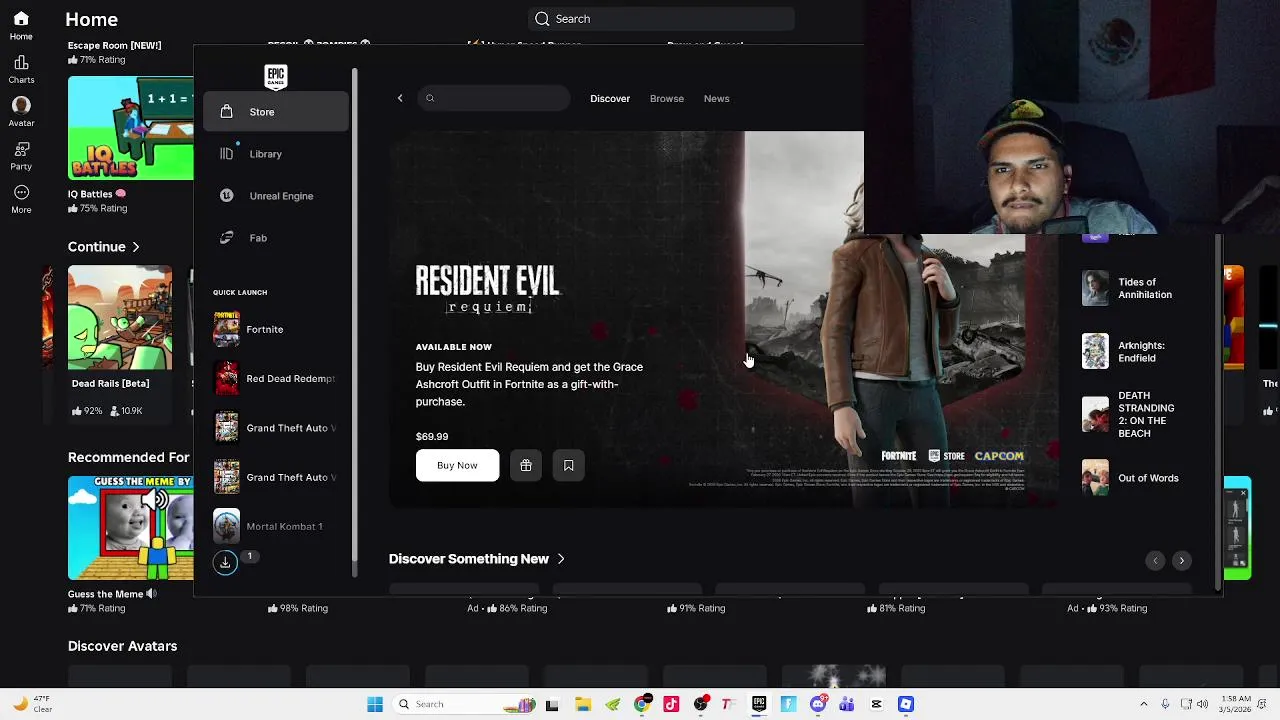
Task: Switch to the Discover tab
Action: click(610, 98)
